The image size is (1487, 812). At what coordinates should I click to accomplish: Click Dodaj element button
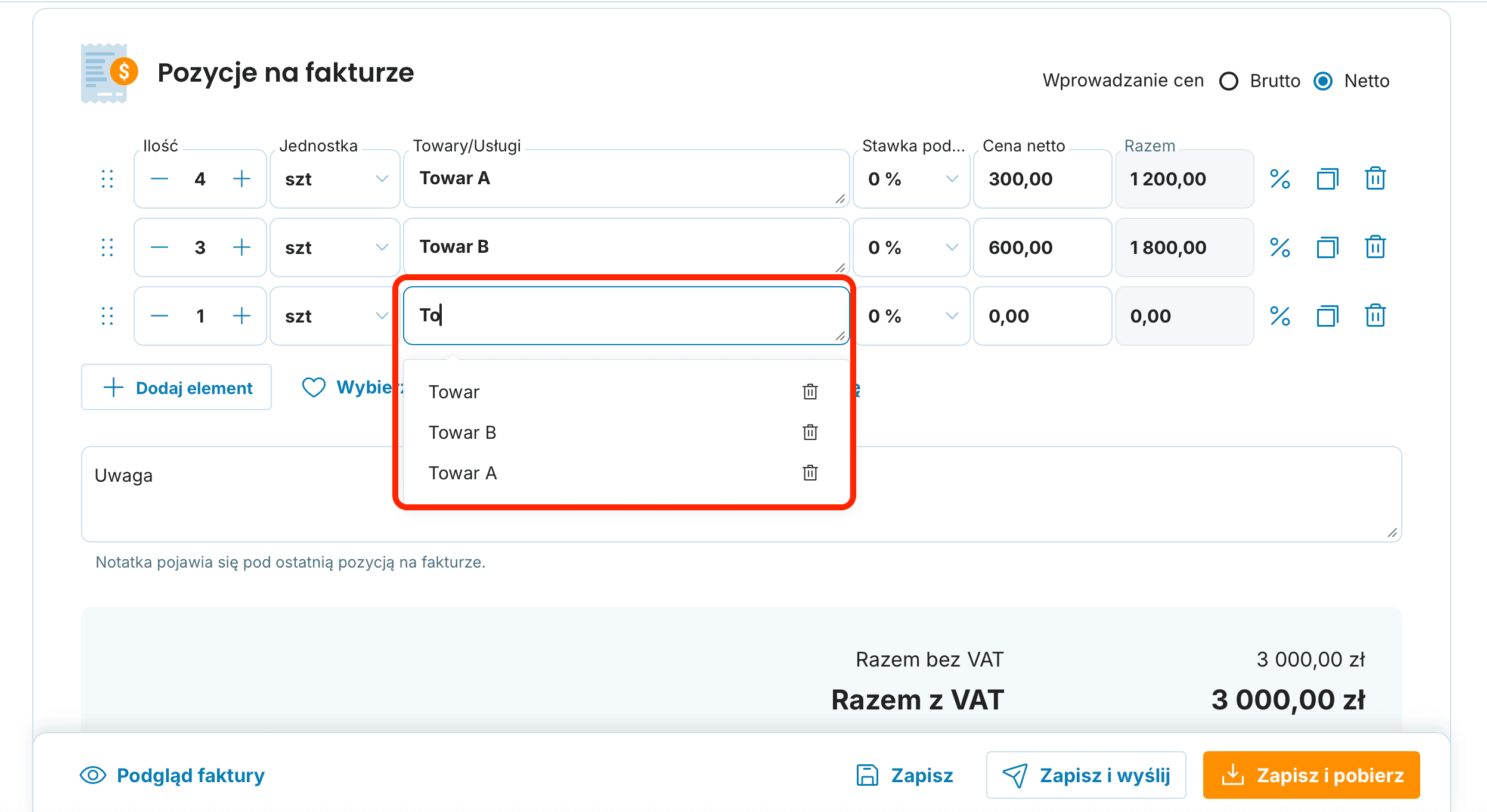click(x=176, y=388)
